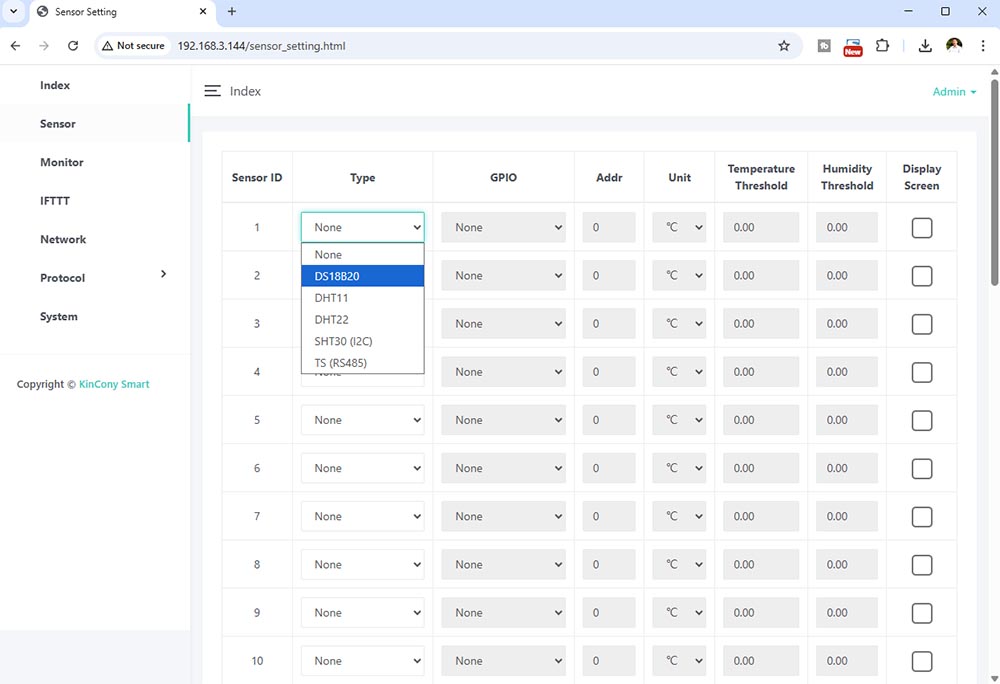Click the hamburger menu icon beside Index
Viewport: 1000px width, 684px height.
212,91
